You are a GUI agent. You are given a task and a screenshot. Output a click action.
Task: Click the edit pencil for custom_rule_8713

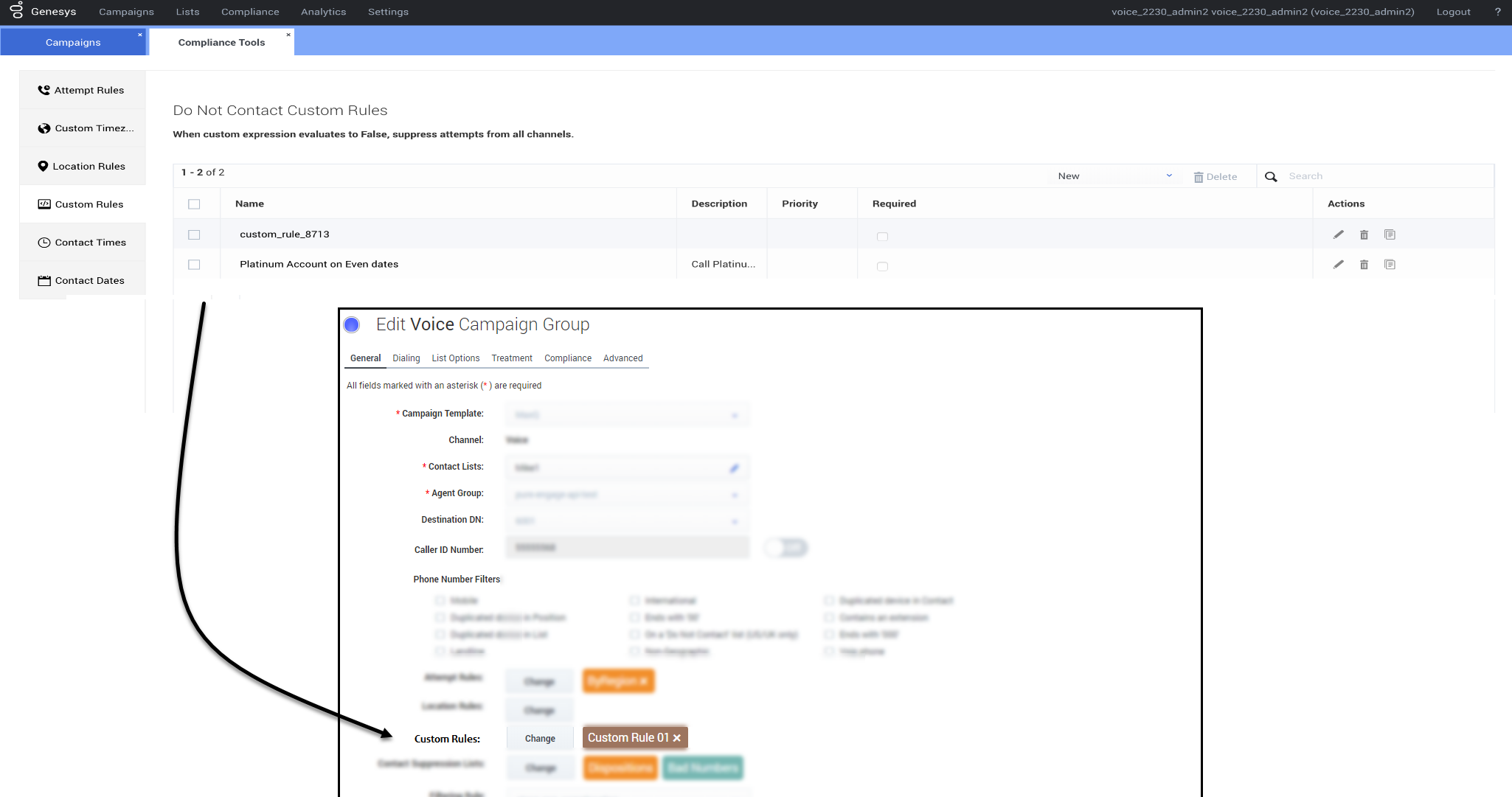coord(1338,234)
